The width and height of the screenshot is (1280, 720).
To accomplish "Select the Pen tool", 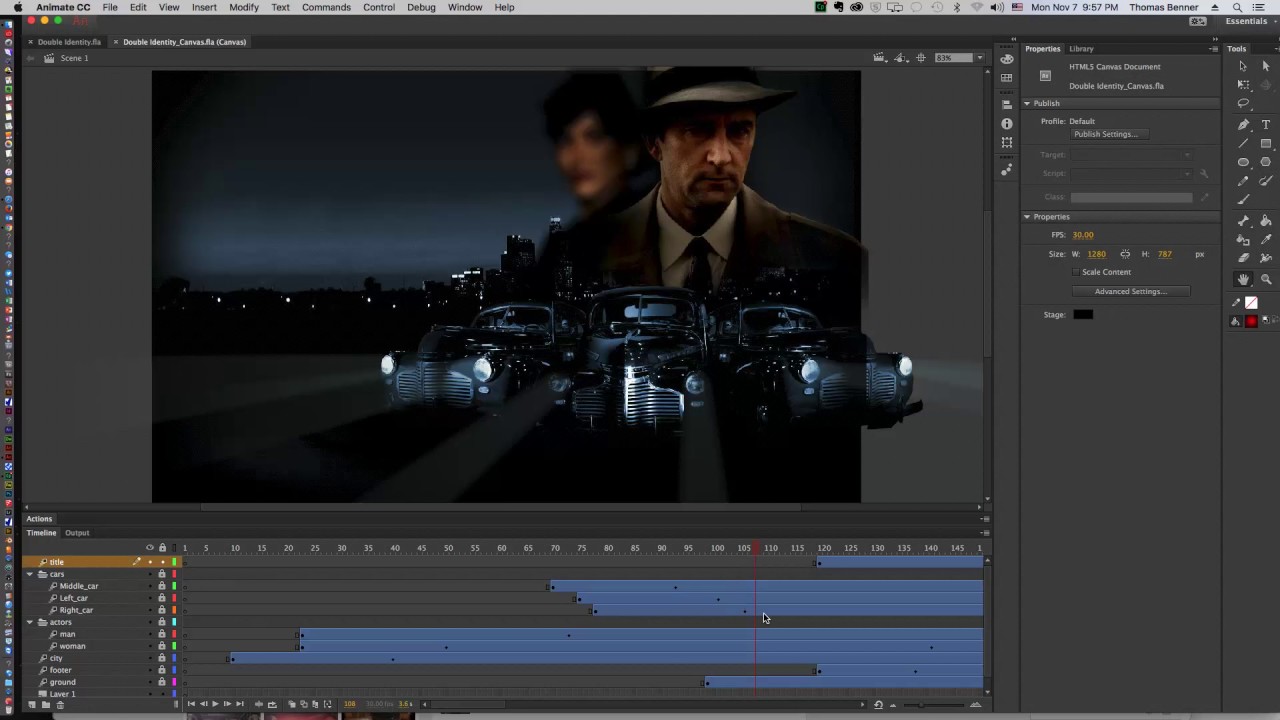I will pos(1243,125).
